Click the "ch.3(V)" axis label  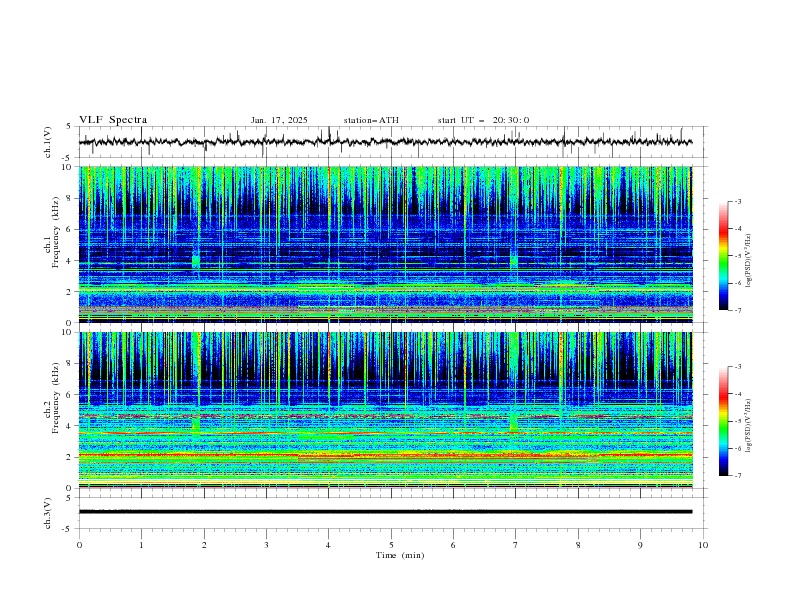tap(48, 513)
